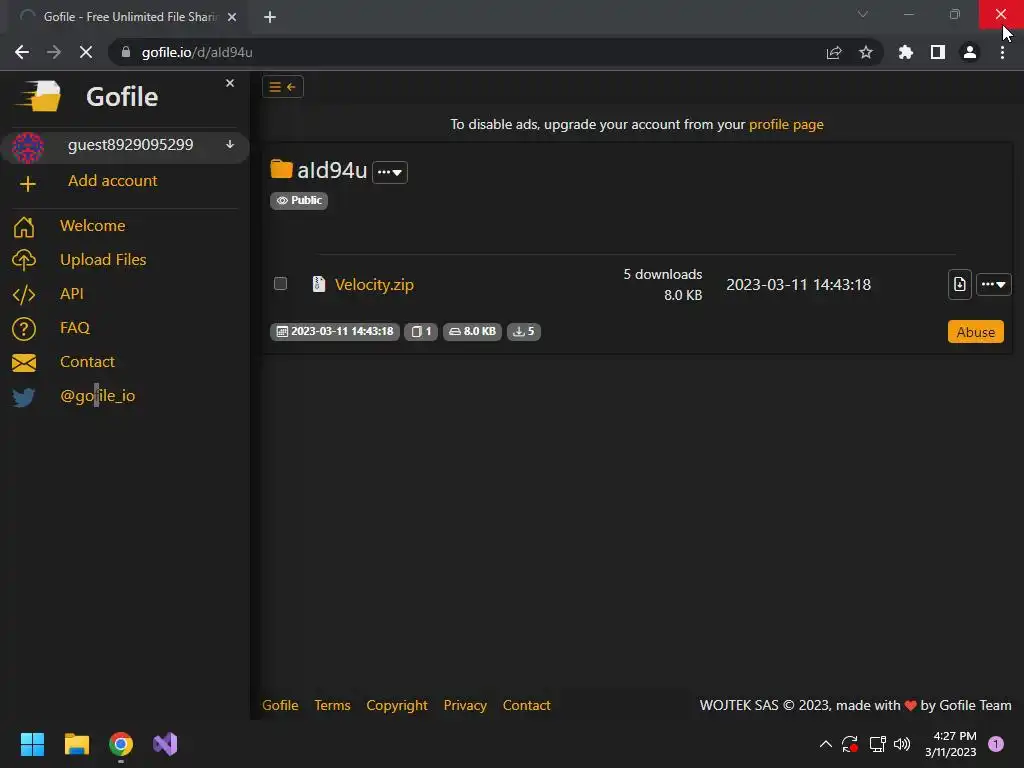Click the ald94u folder icon

point(281,169)
